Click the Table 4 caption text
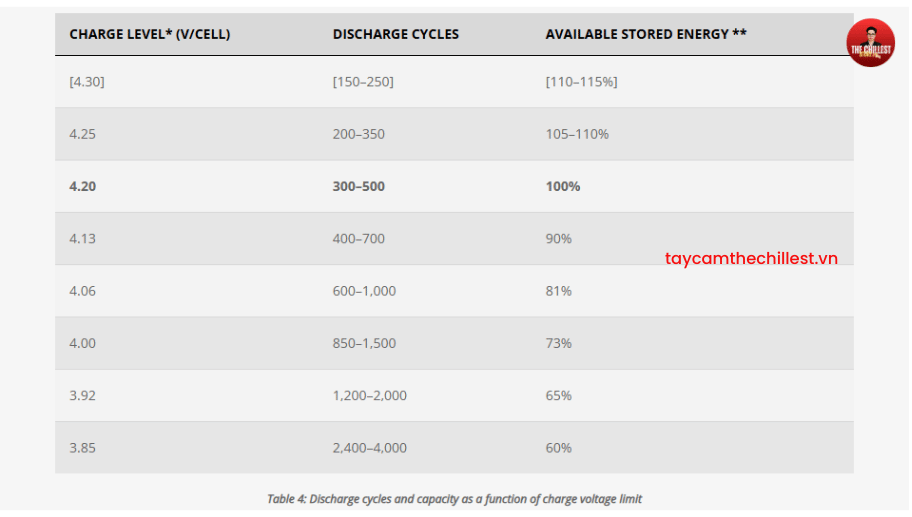 454,498
